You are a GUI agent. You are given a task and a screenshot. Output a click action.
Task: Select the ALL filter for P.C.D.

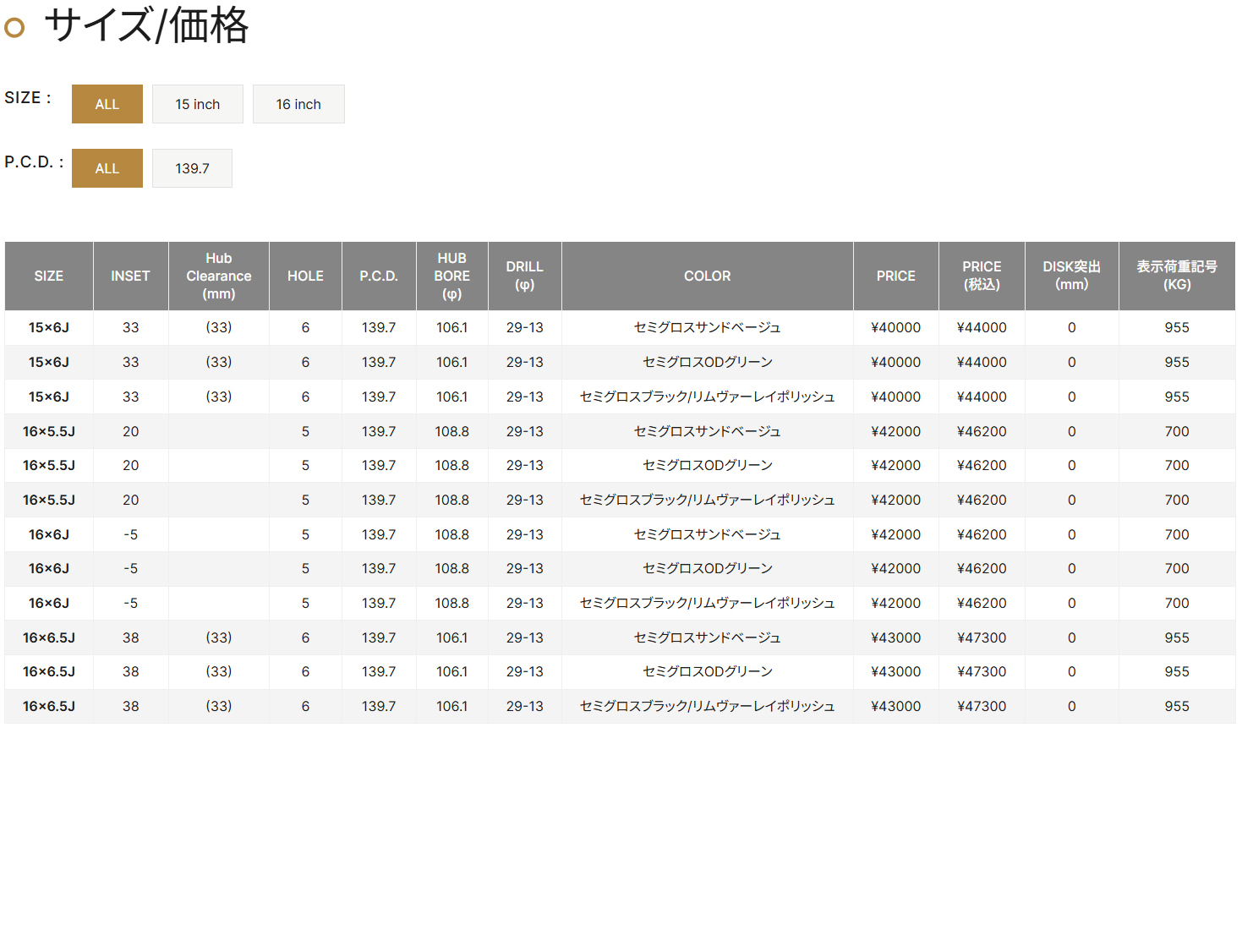click(x=107, y=168)
